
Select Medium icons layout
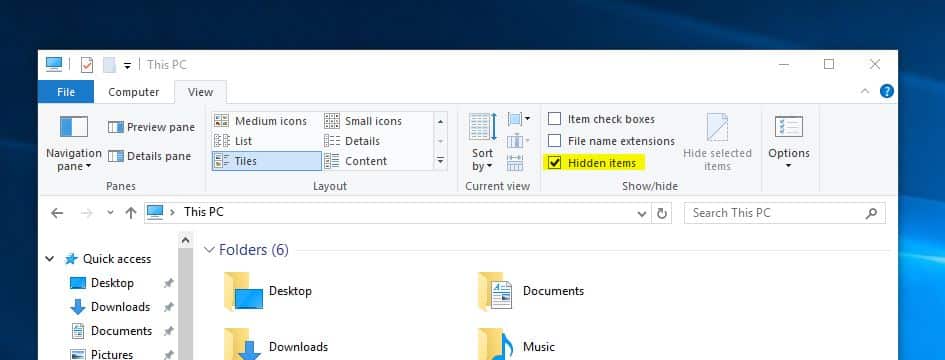point(261,121)
